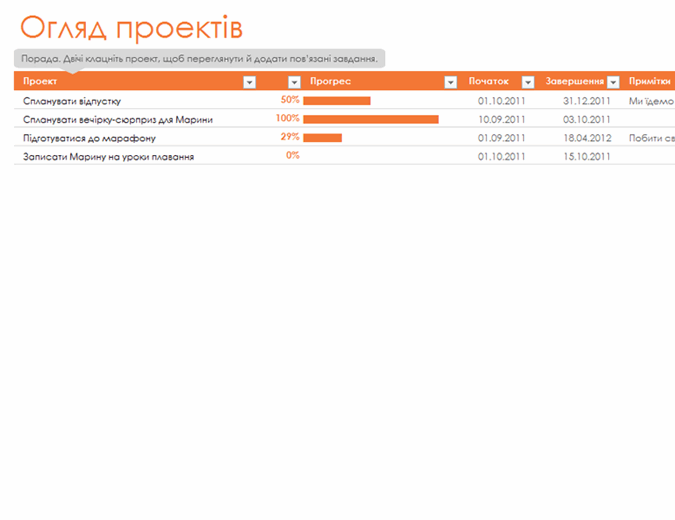Image resolution: width=675 pixels, height=520 pixels.
Task: Click the Проект column header
Action: pyautogui.click(x=40, y=81)
